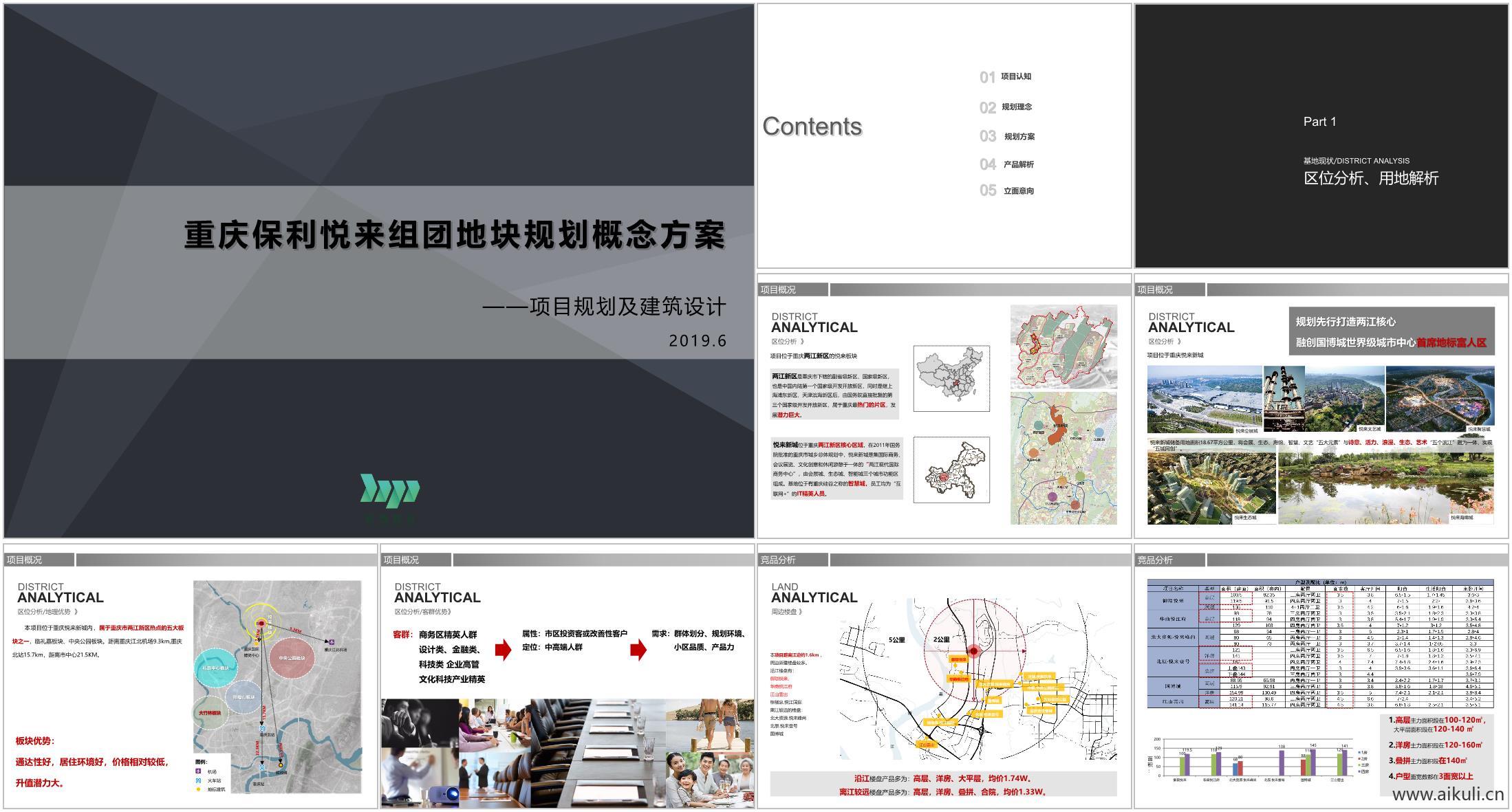Click the 项目概况 header on 客群优势 slide
The height and width of the screenshot is (812, 1512).
tap(401, 560)
